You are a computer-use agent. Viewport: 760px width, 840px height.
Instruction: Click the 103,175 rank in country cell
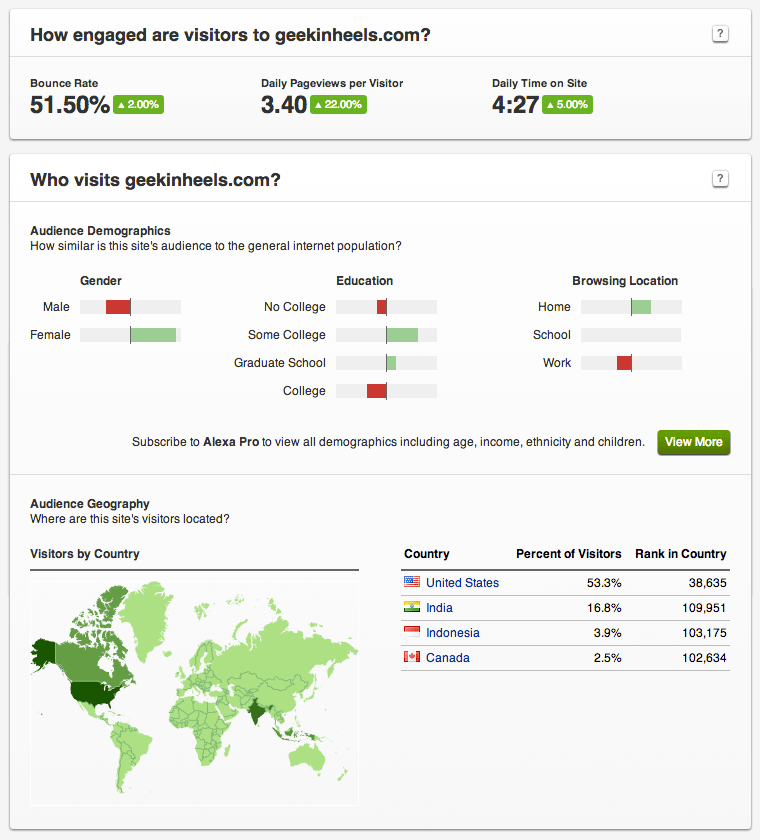(x=704, y=633)
